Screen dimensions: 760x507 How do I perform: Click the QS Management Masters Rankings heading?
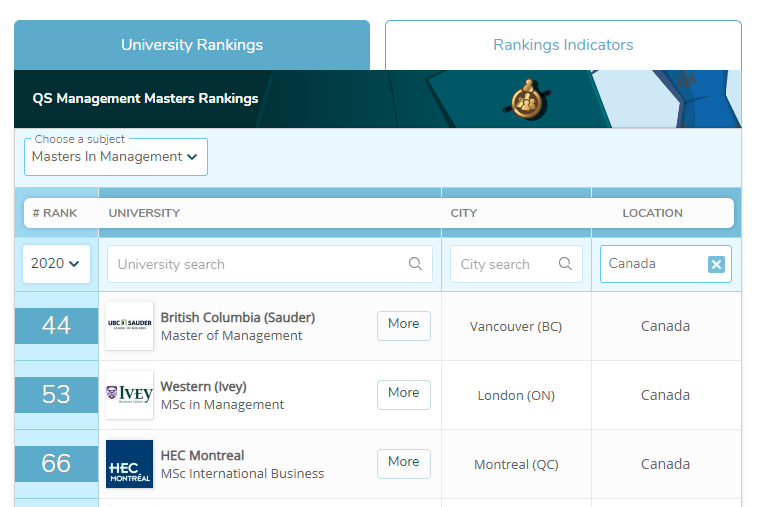[x=145, y=98]
